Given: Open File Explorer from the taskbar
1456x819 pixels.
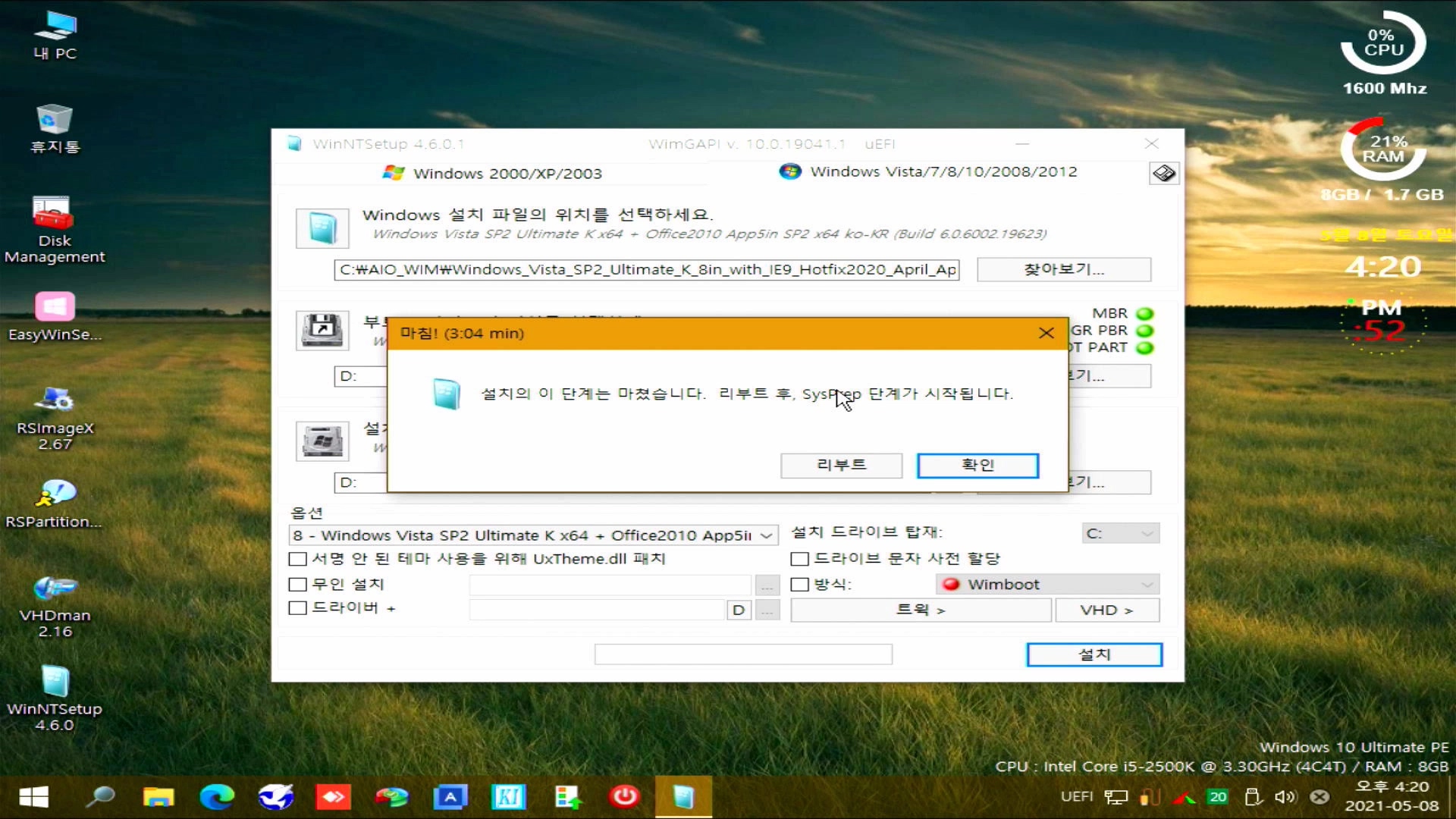Looking at the screenshot, I should tap(158, 797).
